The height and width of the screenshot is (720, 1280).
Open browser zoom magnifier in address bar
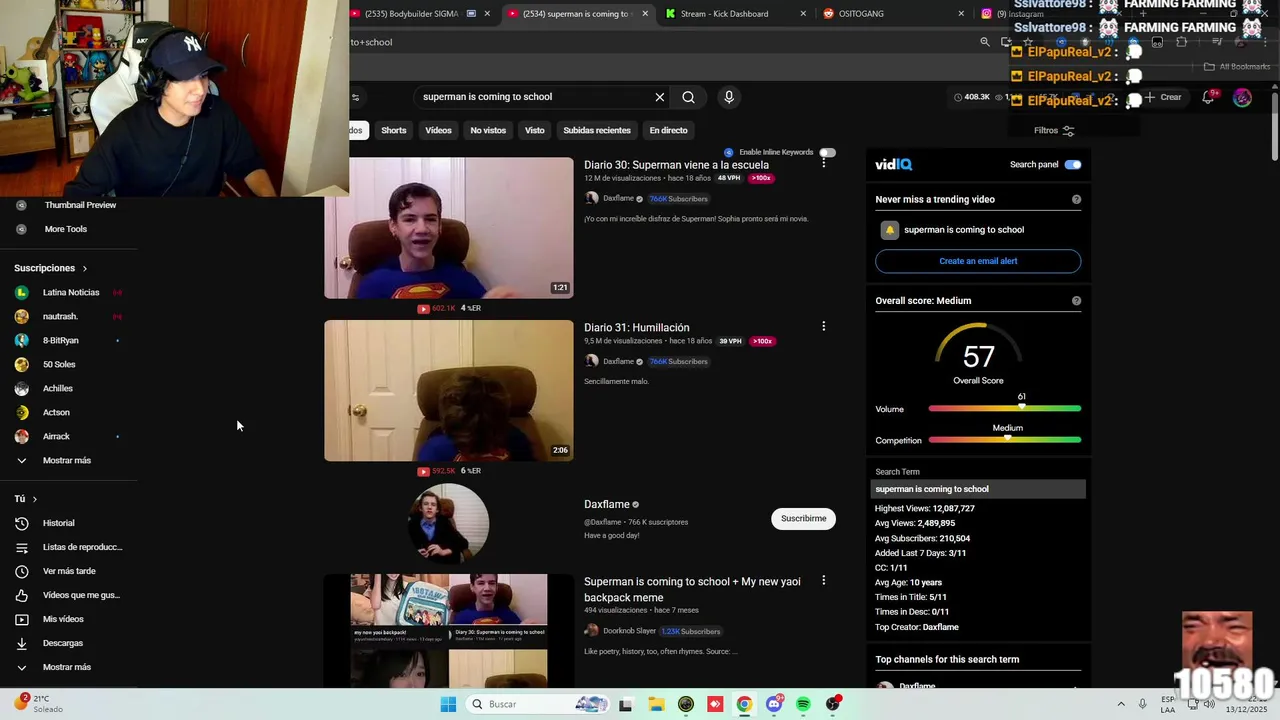[x=985, y=42]
